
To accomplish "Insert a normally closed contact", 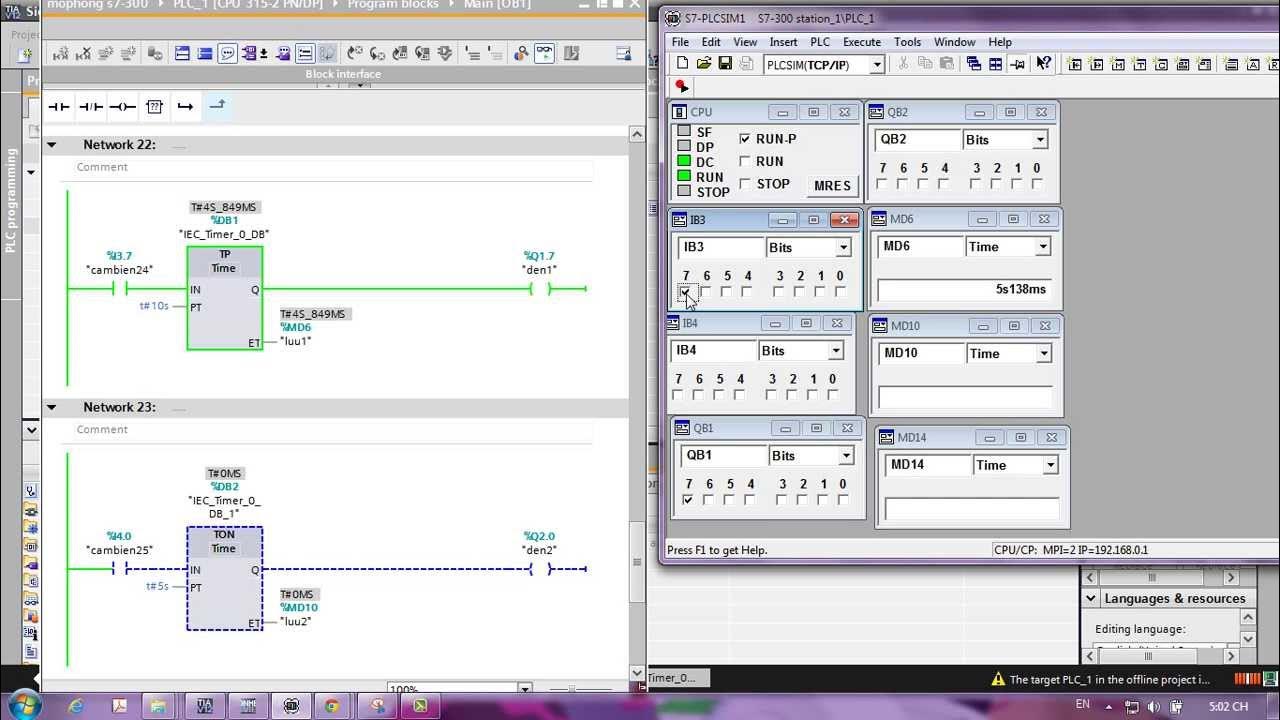I will (91, 106).
